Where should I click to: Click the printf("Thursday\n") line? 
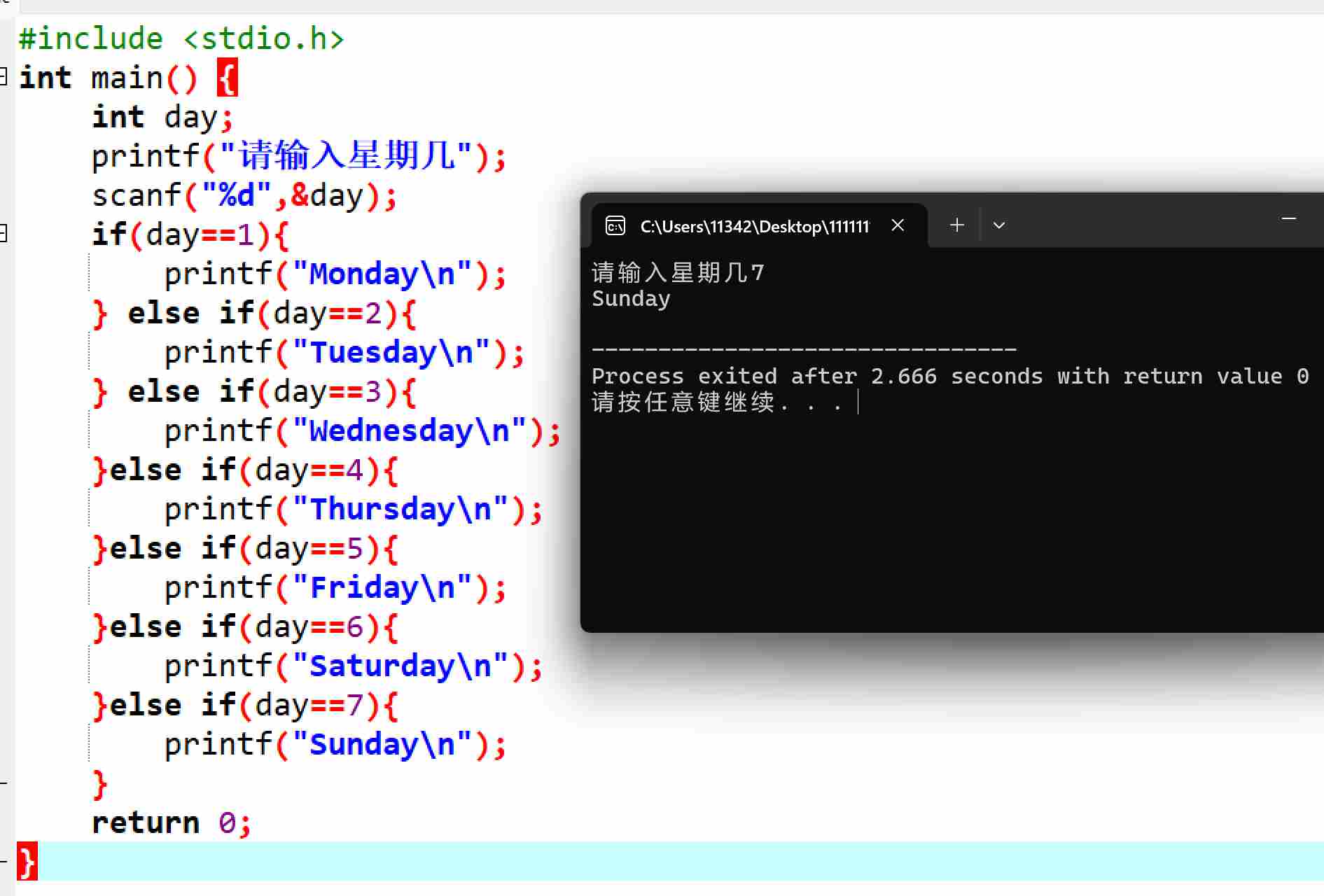pos(354,509)
